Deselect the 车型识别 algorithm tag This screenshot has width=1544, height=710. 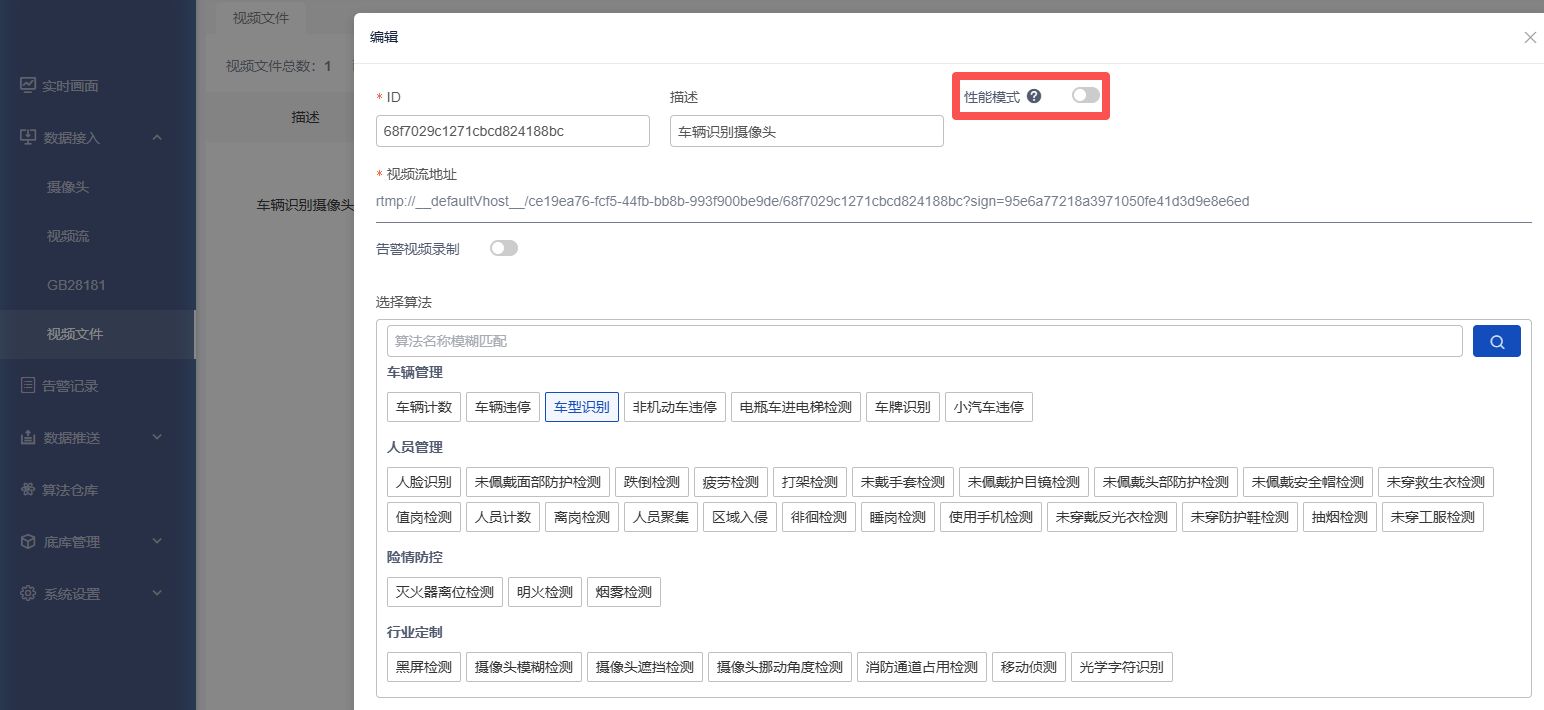[581, 407]
